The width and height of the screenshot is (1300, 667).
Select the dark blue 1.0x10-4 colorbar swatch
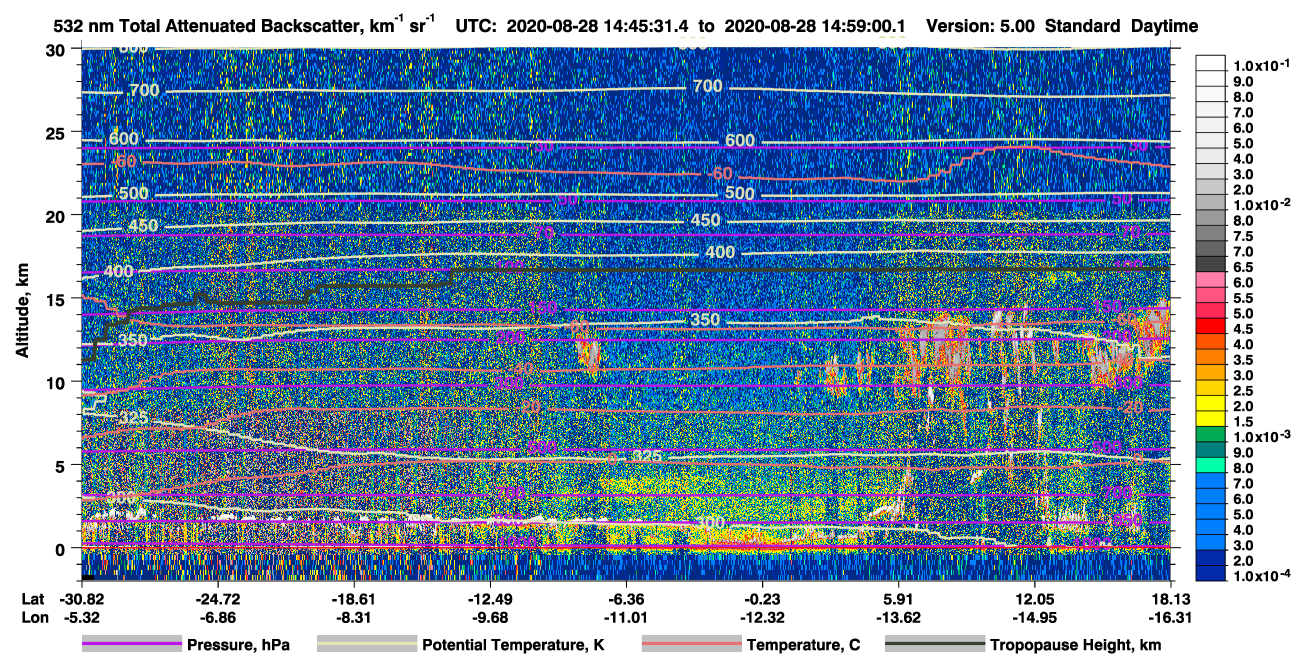1213,572
